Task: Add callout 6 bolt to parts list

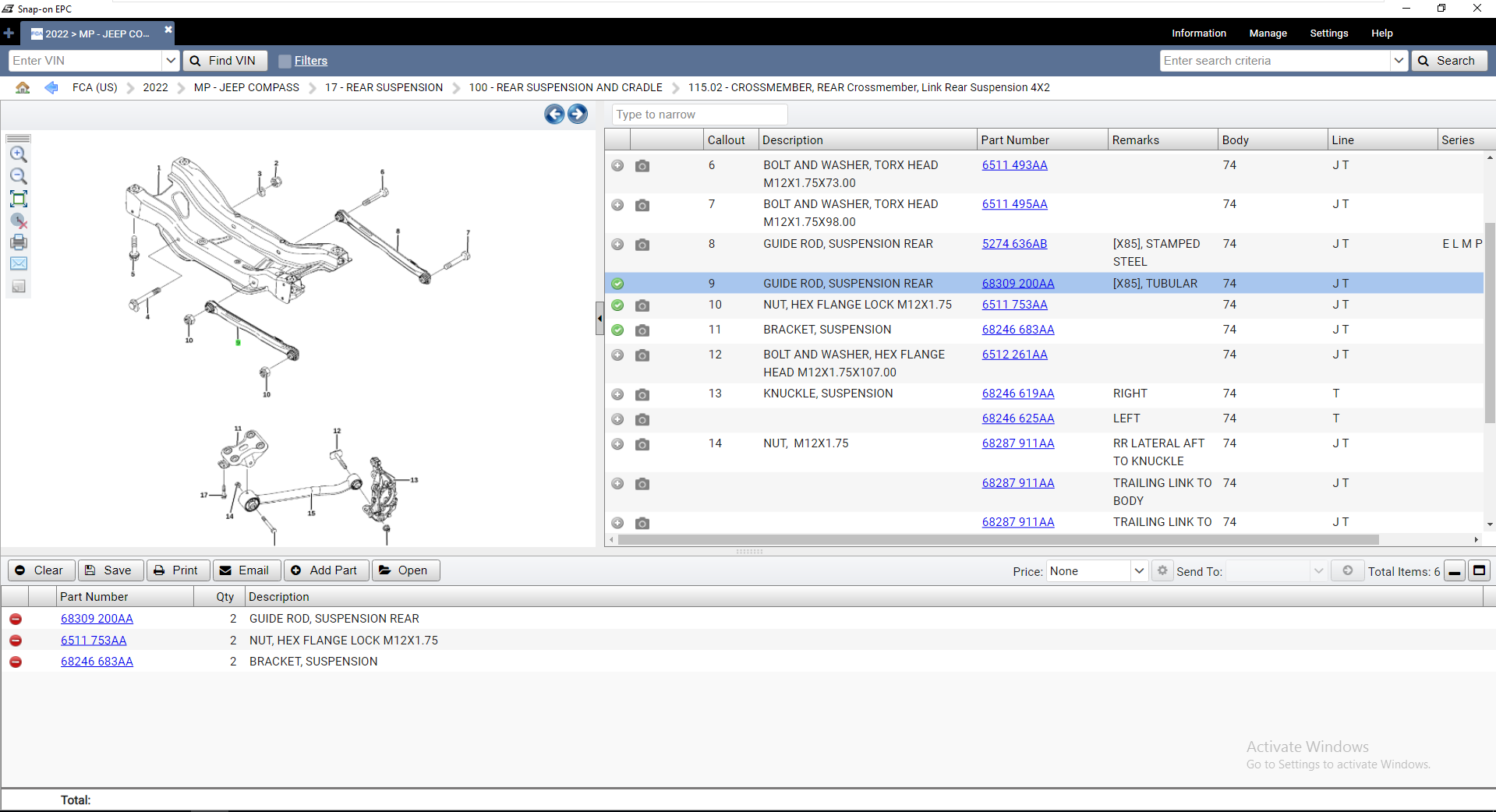Action: click(x=617, y=165)
